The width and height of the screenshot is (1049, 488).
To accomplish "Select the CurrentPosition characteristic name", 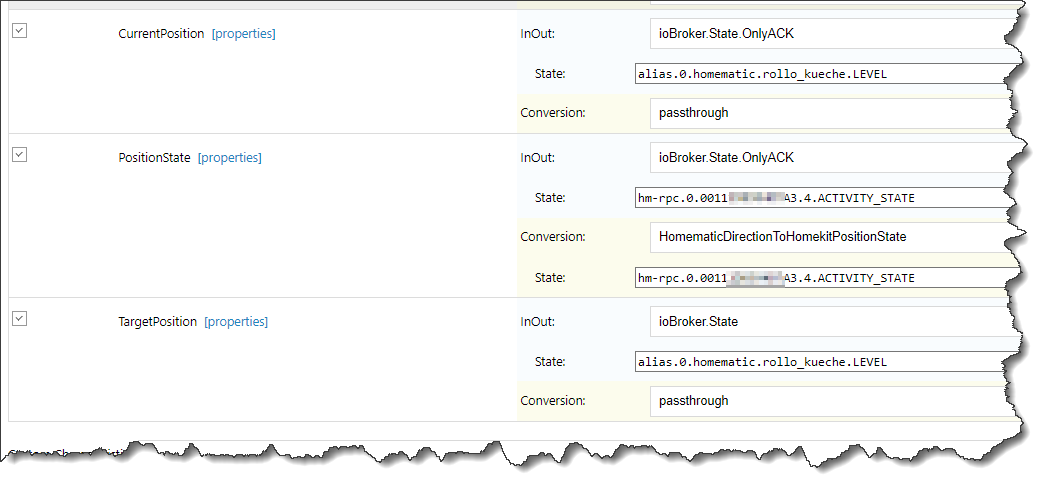I will (161, 33).
